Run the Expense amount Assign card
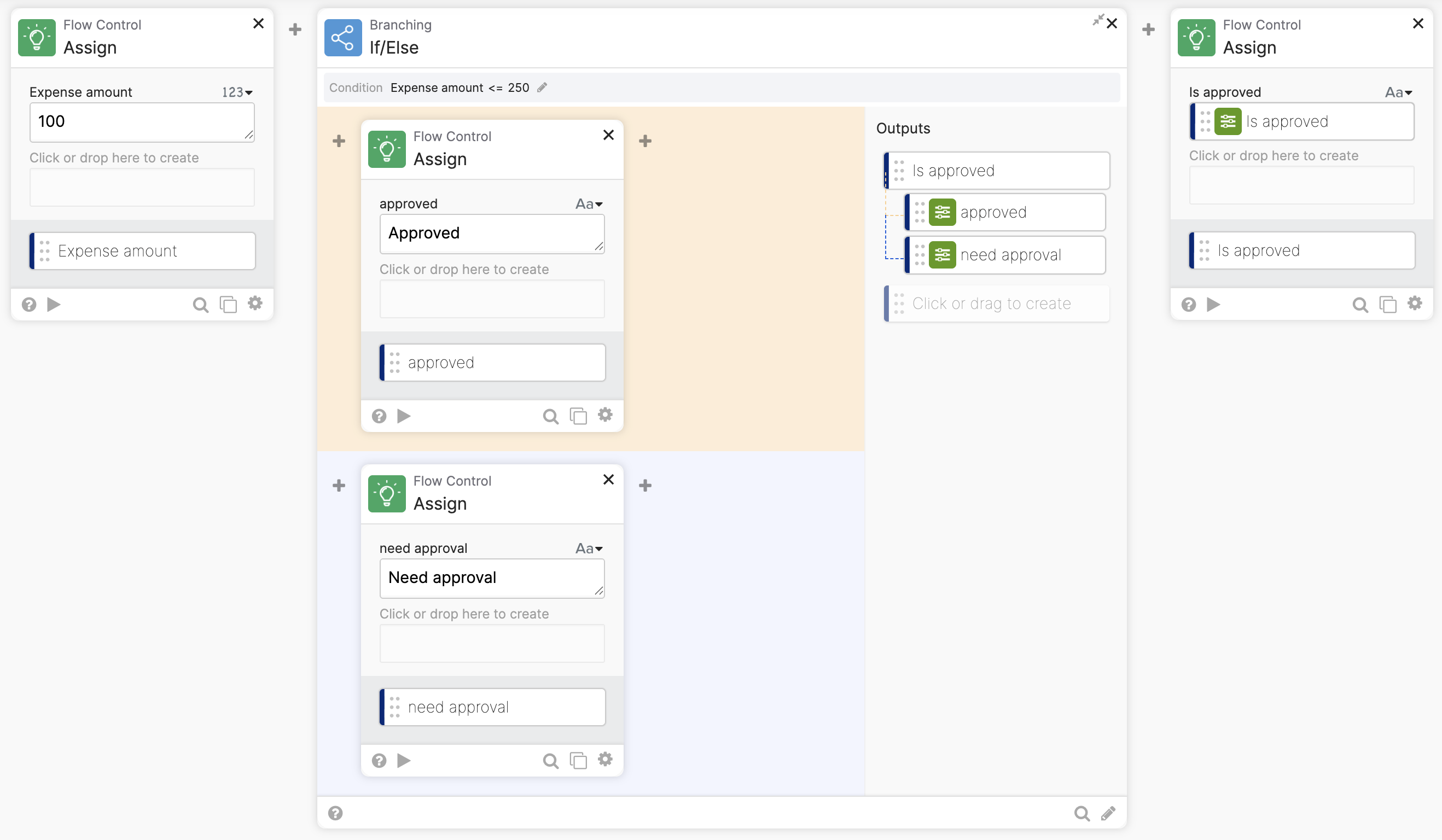This screenshot has height=840, width=1442. [54, 305]
